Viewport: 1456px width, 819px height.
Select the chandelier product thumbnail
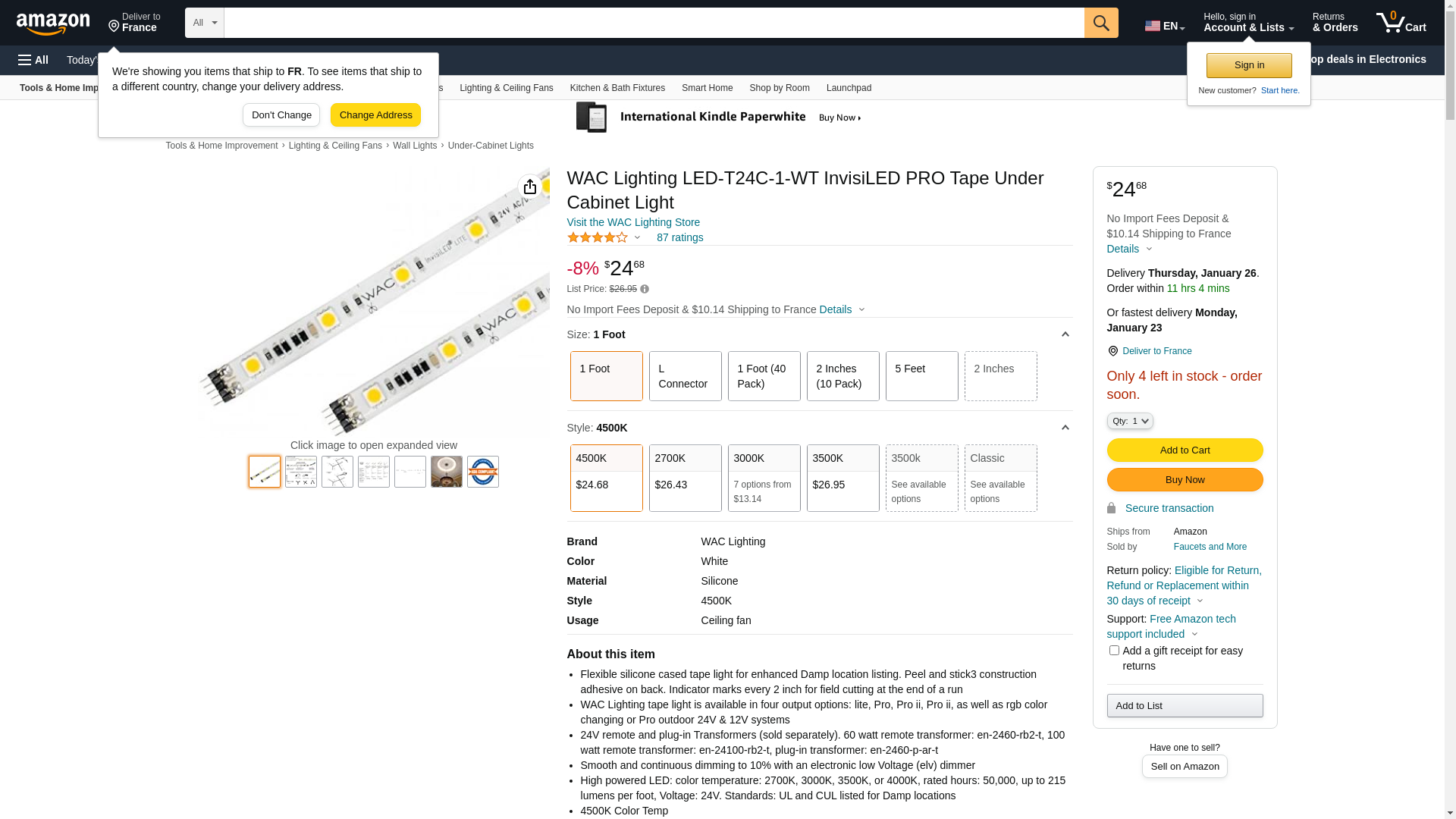click(447, 472)
